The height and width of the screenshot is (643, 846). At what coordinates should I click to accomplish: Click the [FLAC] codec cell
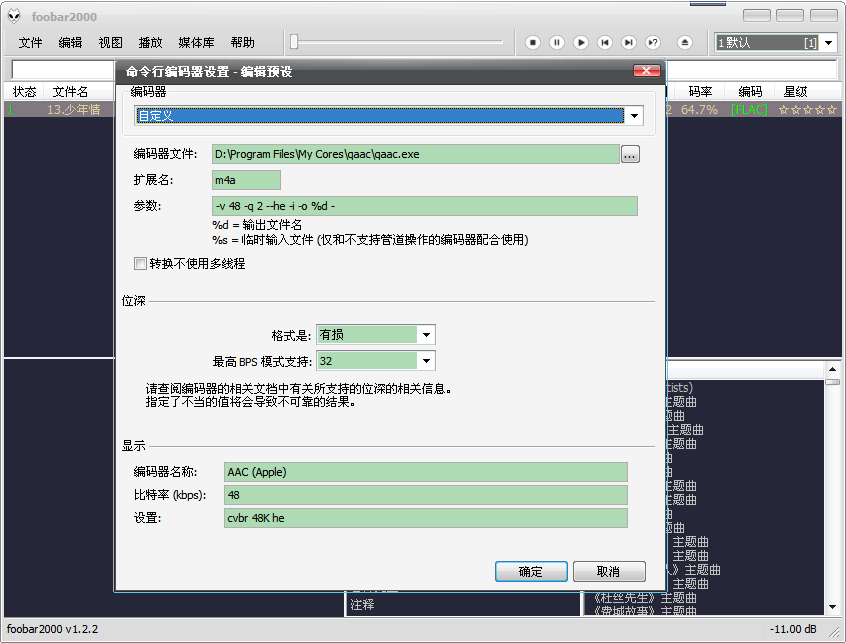pyautogui.click(x=749, y=110)
